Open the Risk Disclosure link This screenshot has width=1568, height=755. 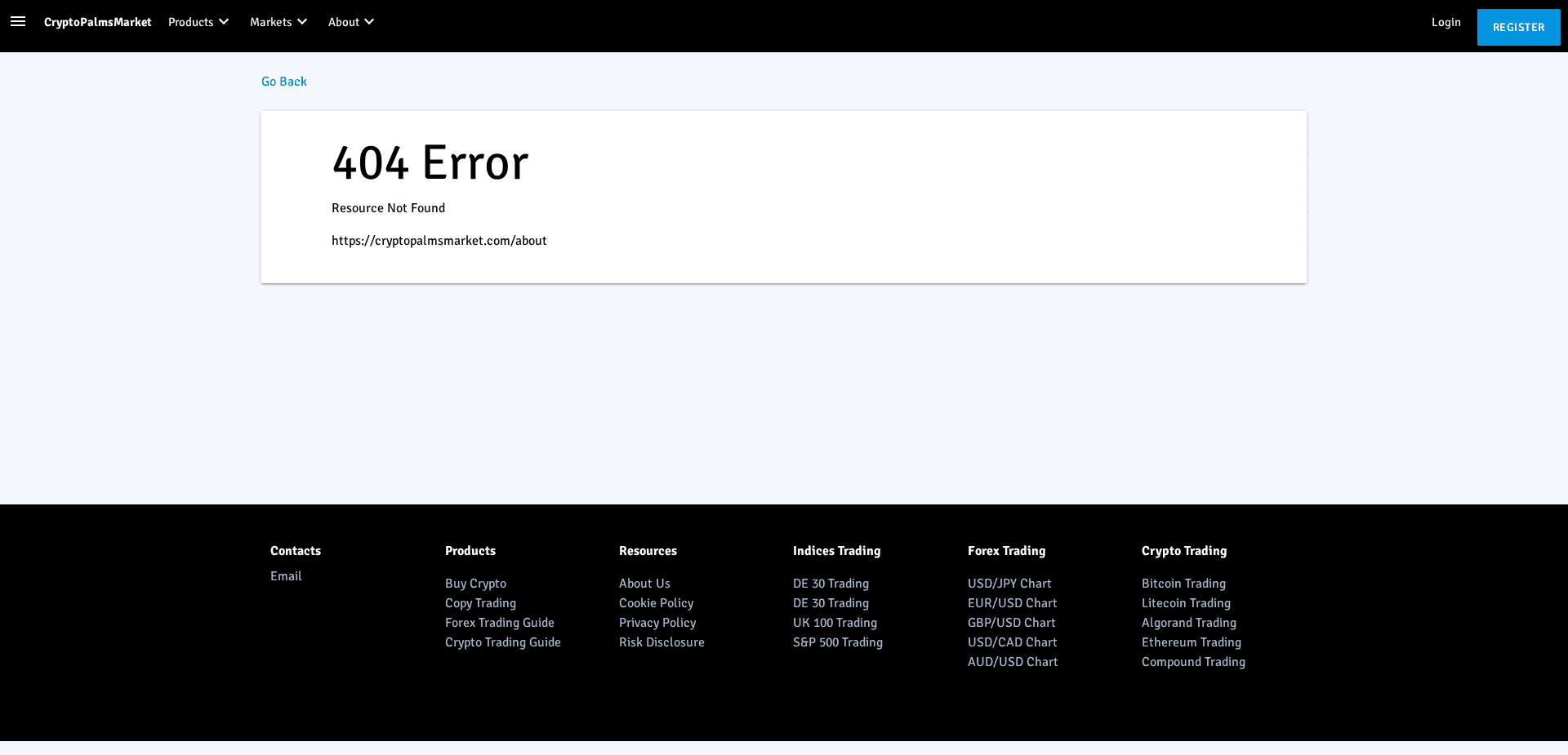click(x=661, y=642)
